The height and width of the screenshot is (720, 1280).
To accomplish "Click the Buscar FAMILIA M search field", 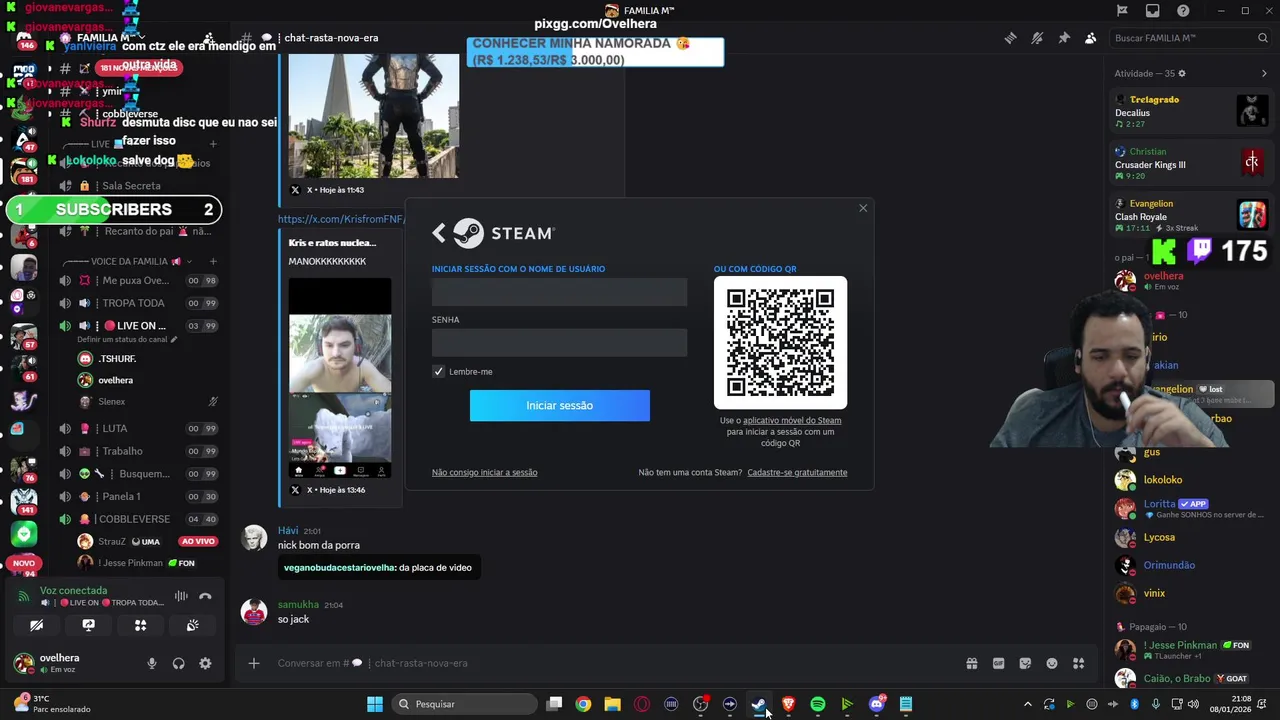I will click(x=1190, y=38).
